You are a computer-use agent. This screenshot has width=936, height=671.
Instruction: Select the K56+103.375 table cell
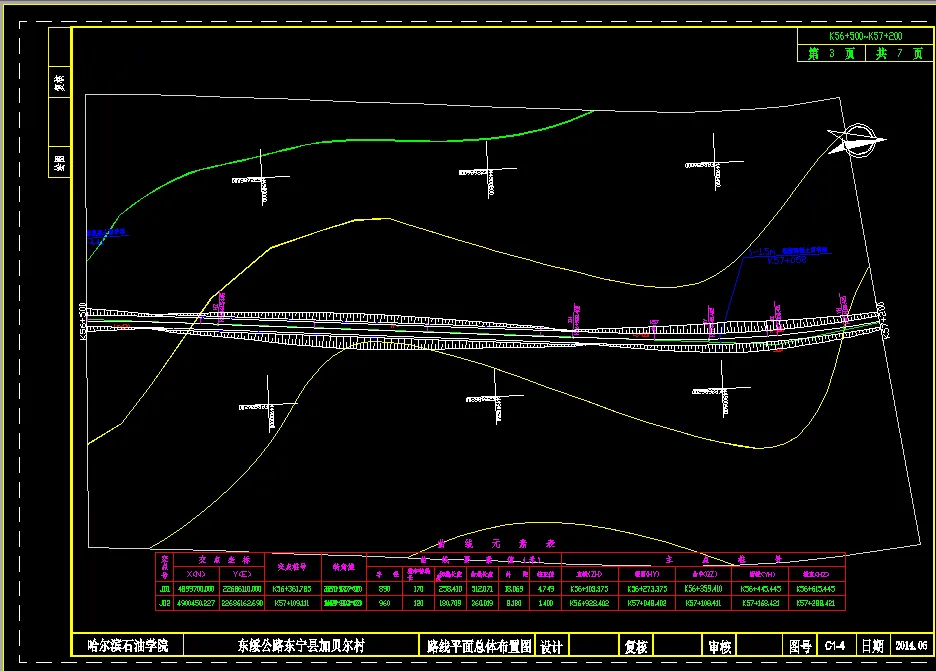click(589, 589)
